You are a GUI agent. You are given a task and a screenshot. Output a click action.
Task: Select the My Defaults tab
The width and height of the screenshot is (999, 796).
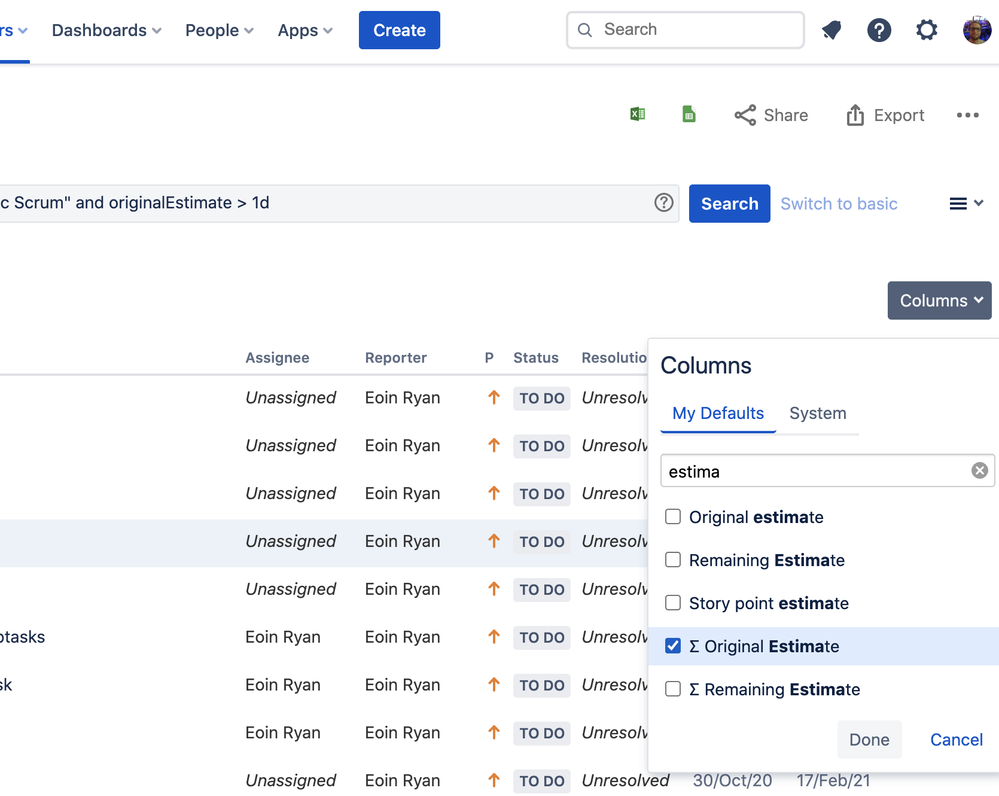pos(718,414)
